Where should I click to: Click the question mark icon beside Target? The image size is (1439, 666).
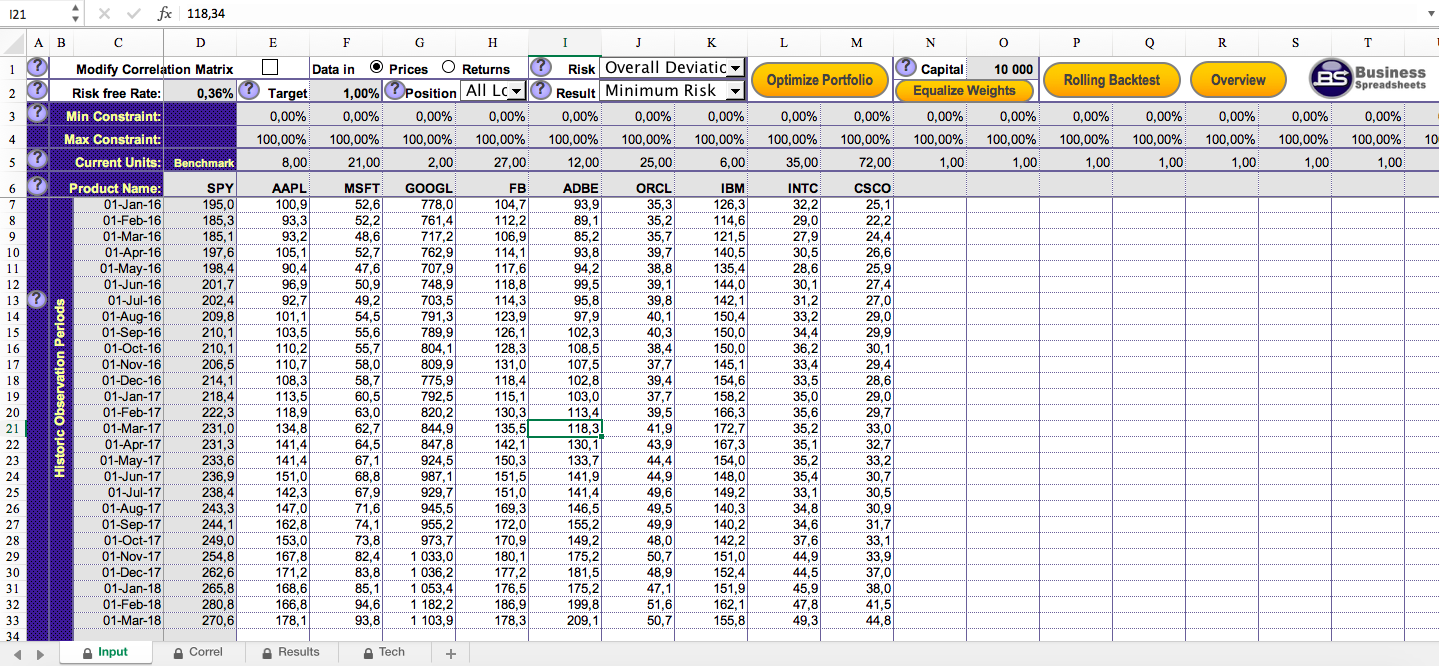click(x=250, y=91)
